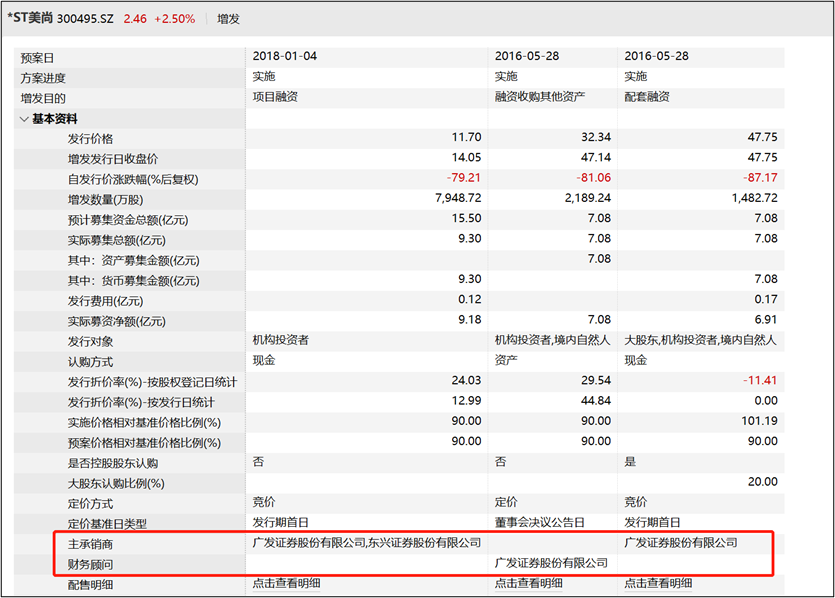
Task: Select the 融资收购其他资产 purpose cell
Action: (x=539, y=97)
